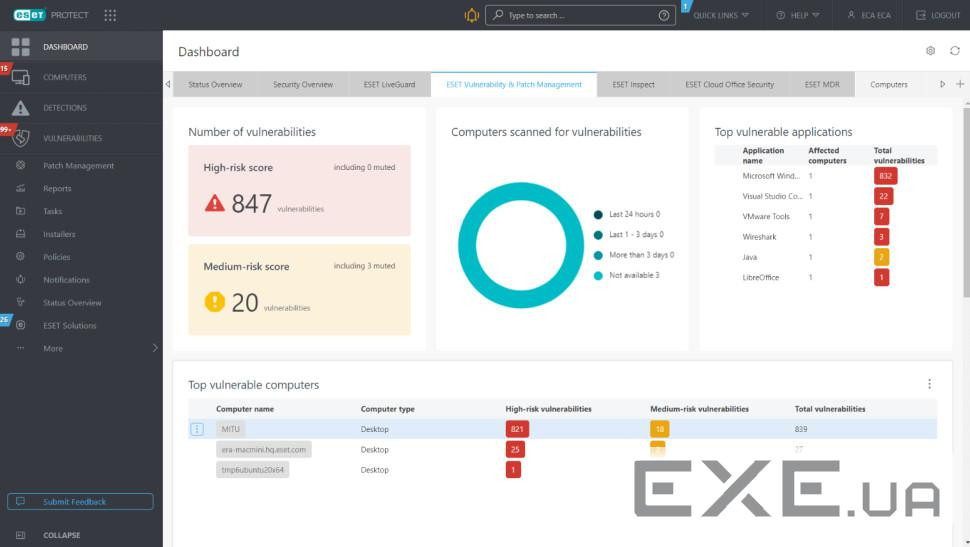Switch to the Status Overview tab
Image resolution: width=970 pixels, height=547 pixels.
[215, 84]
